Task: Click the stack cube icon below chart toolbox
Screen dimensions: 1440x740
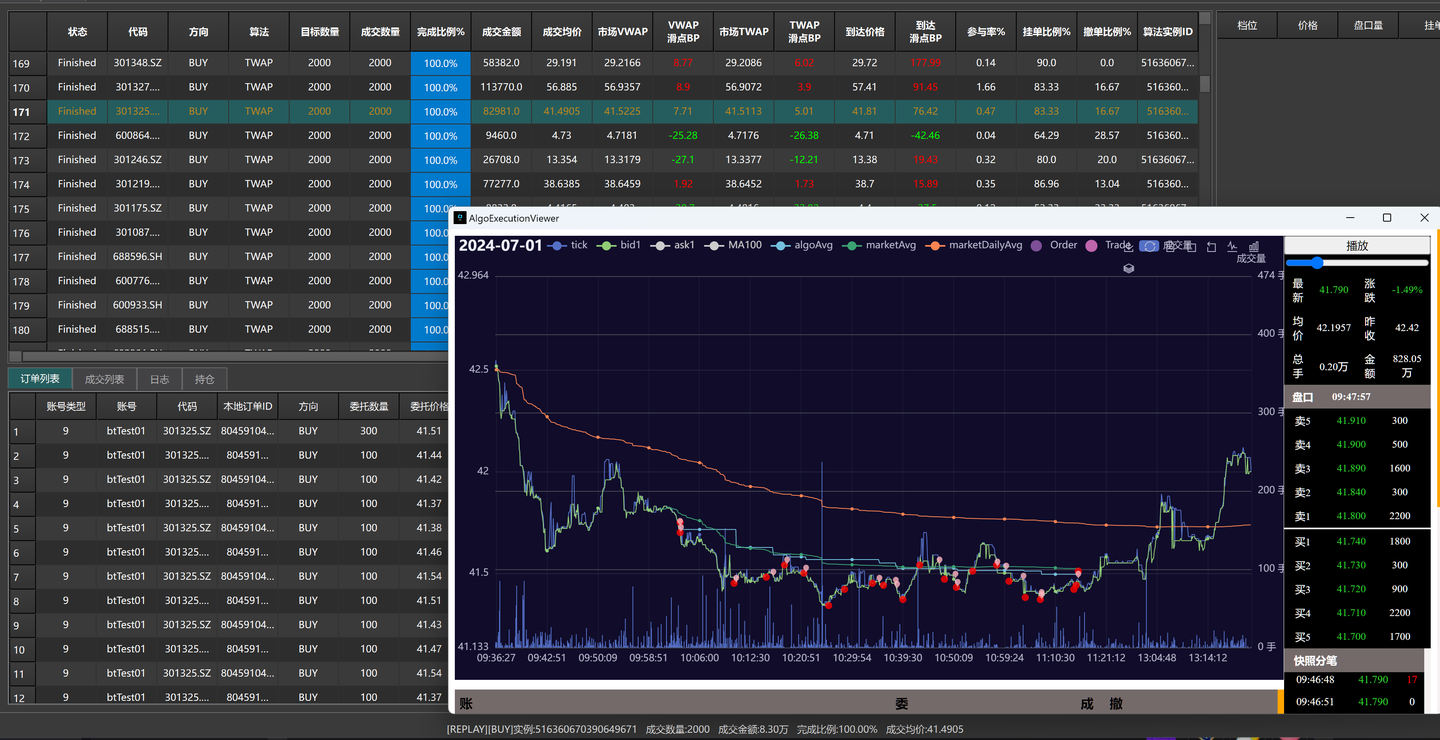Action: [1129, 268]
